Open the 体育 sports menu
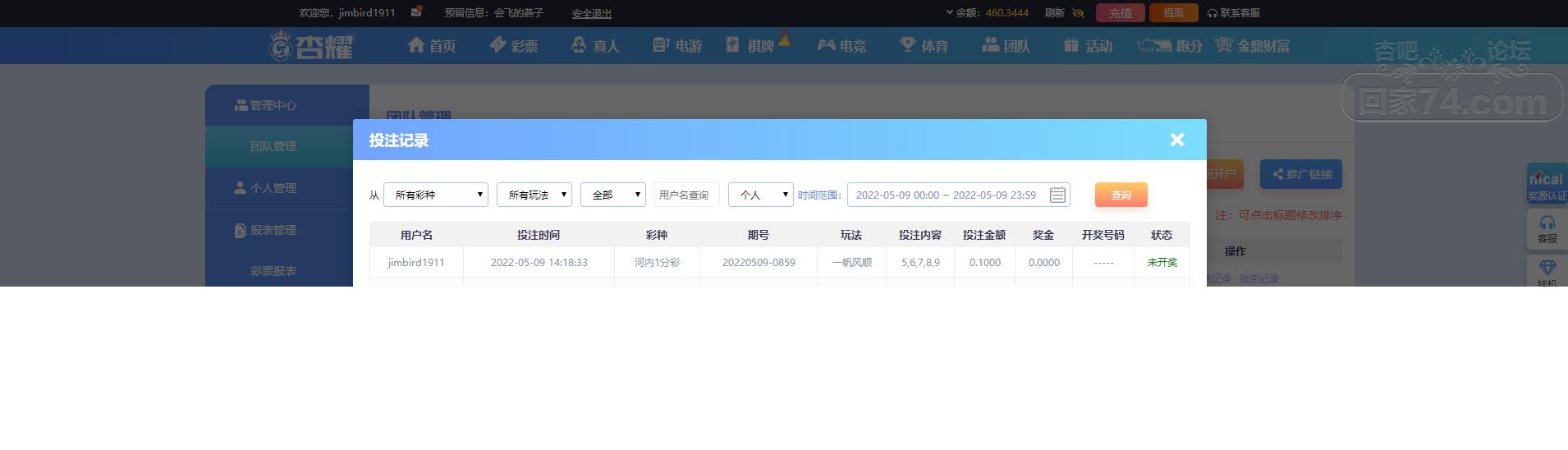 (x=924, y=45)
